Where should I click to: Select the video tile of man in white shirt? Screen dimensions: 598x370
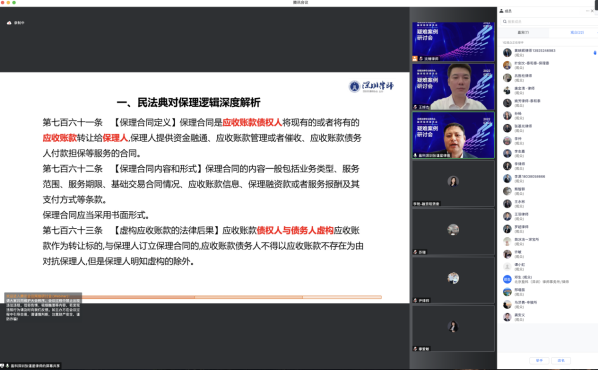pyautogui.click(x=453, y=87)
